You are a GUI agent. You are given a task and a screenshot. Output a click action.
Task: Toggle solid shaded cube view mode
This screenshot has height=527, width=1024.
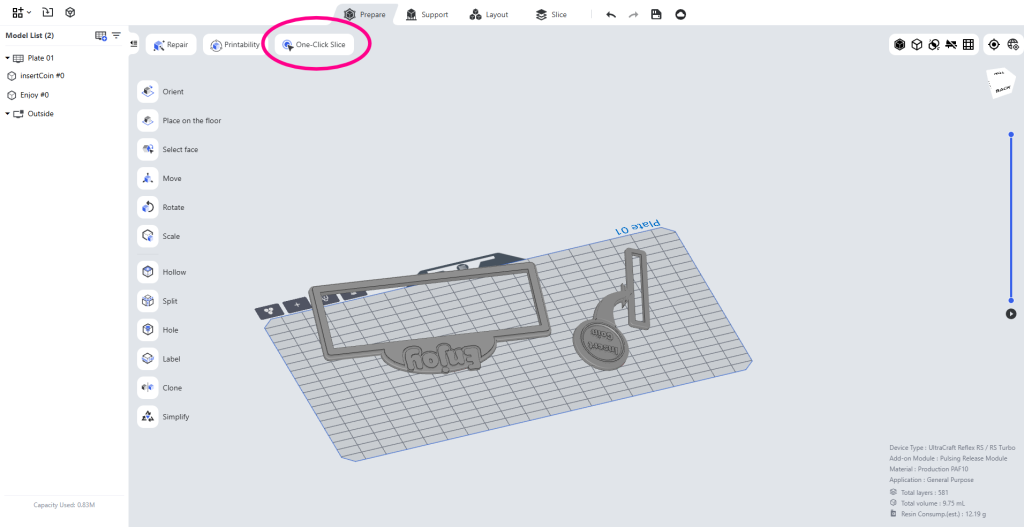pos(899,44)
